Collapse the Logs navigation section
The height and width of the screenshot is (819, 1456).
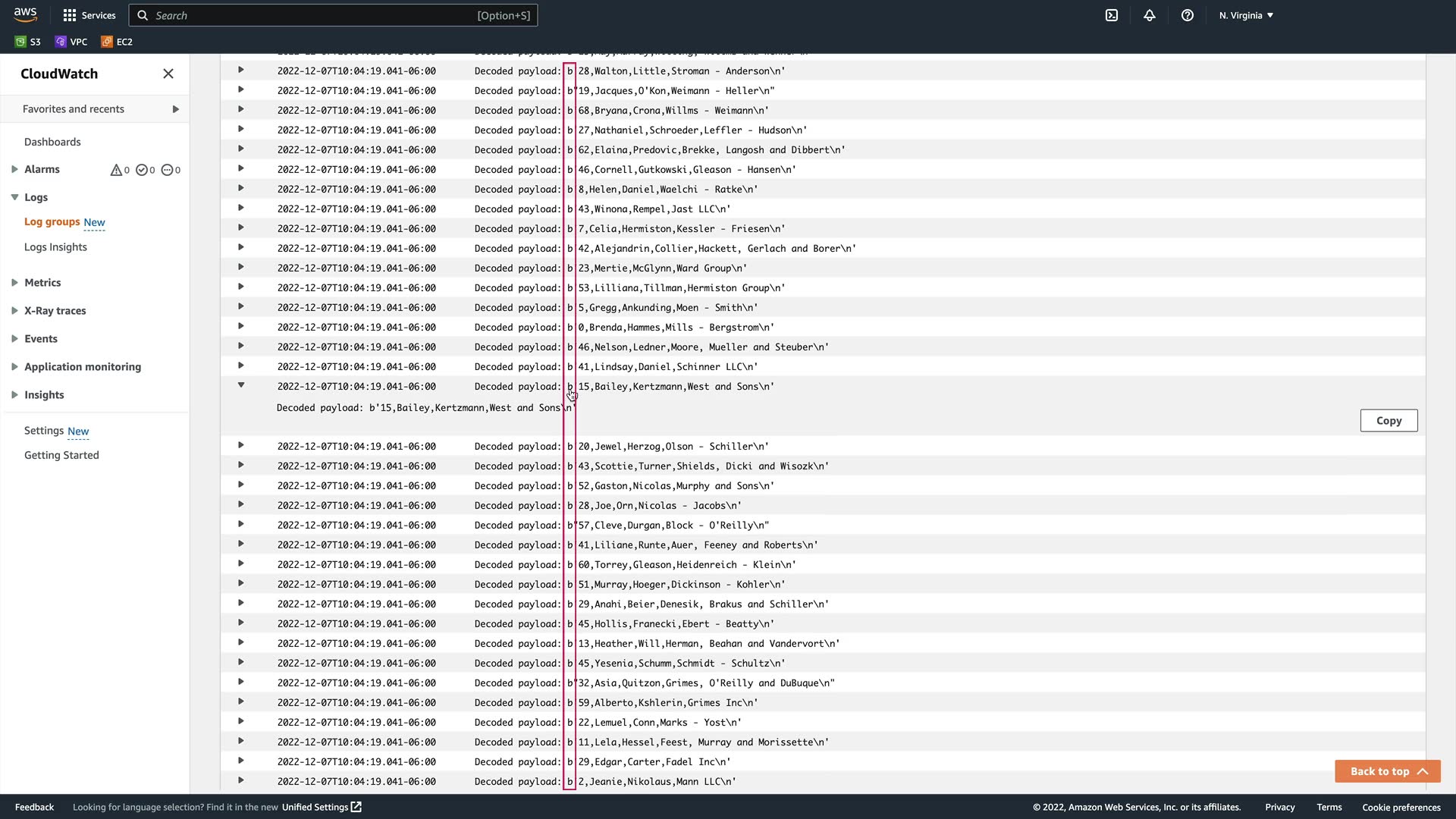(14, 197)
